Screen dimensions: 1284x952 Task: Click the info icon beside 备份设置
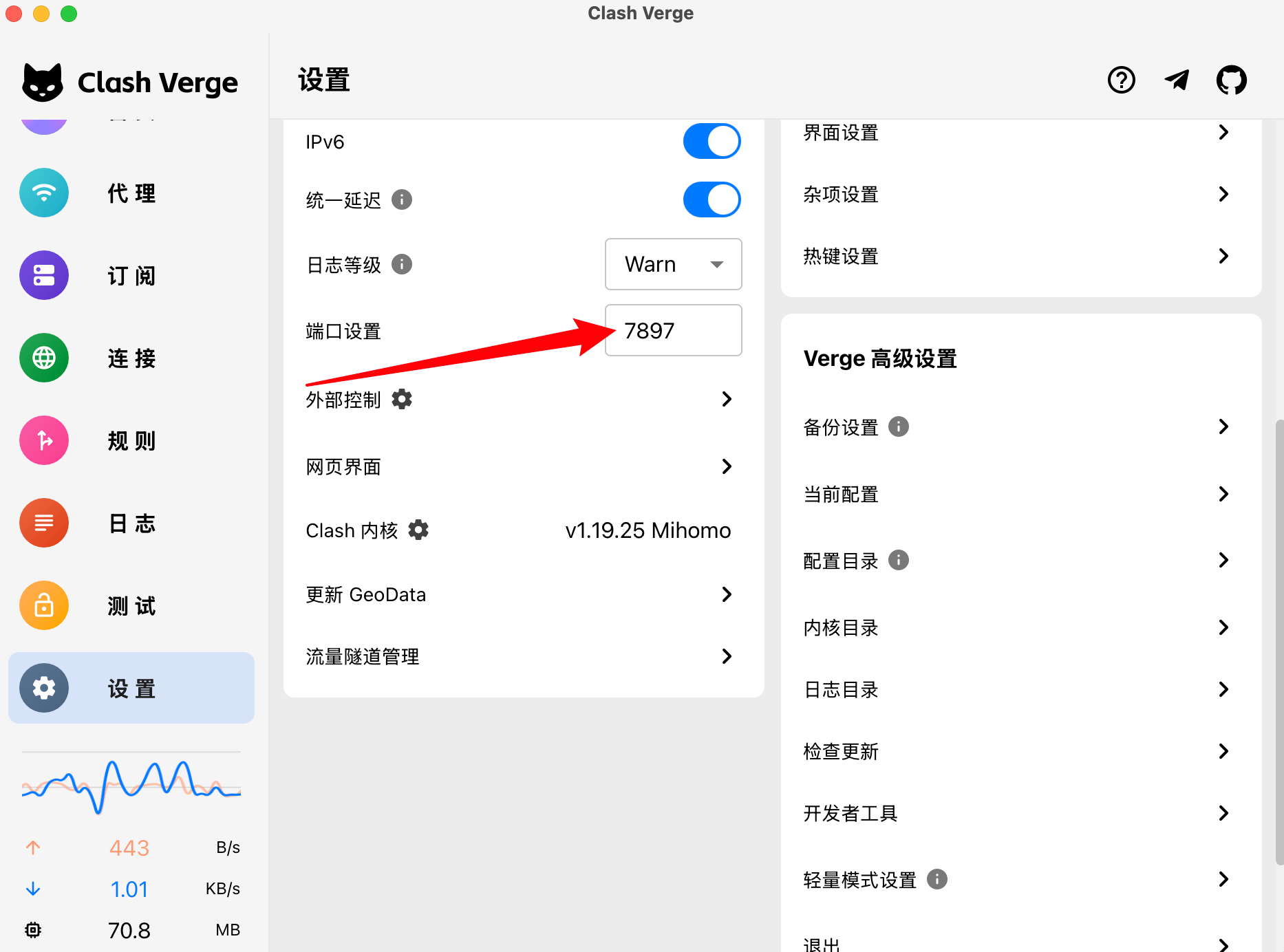(x=899, y=426)
